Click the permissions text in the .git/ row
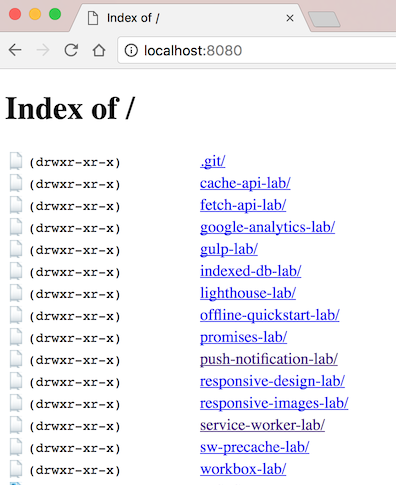 75,163
